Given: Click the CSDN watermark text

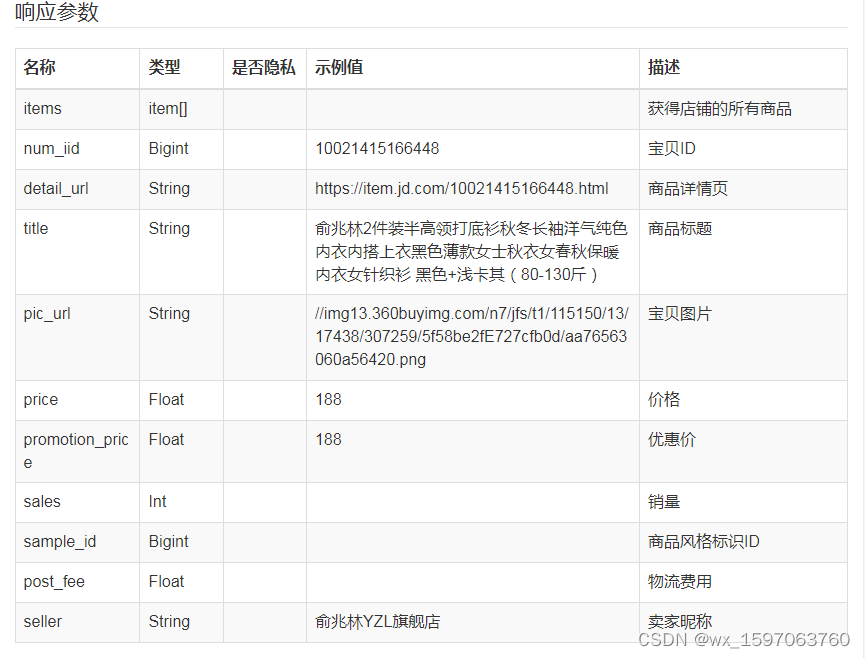Looking at the screenshot, I should click(x=744, y=640).
